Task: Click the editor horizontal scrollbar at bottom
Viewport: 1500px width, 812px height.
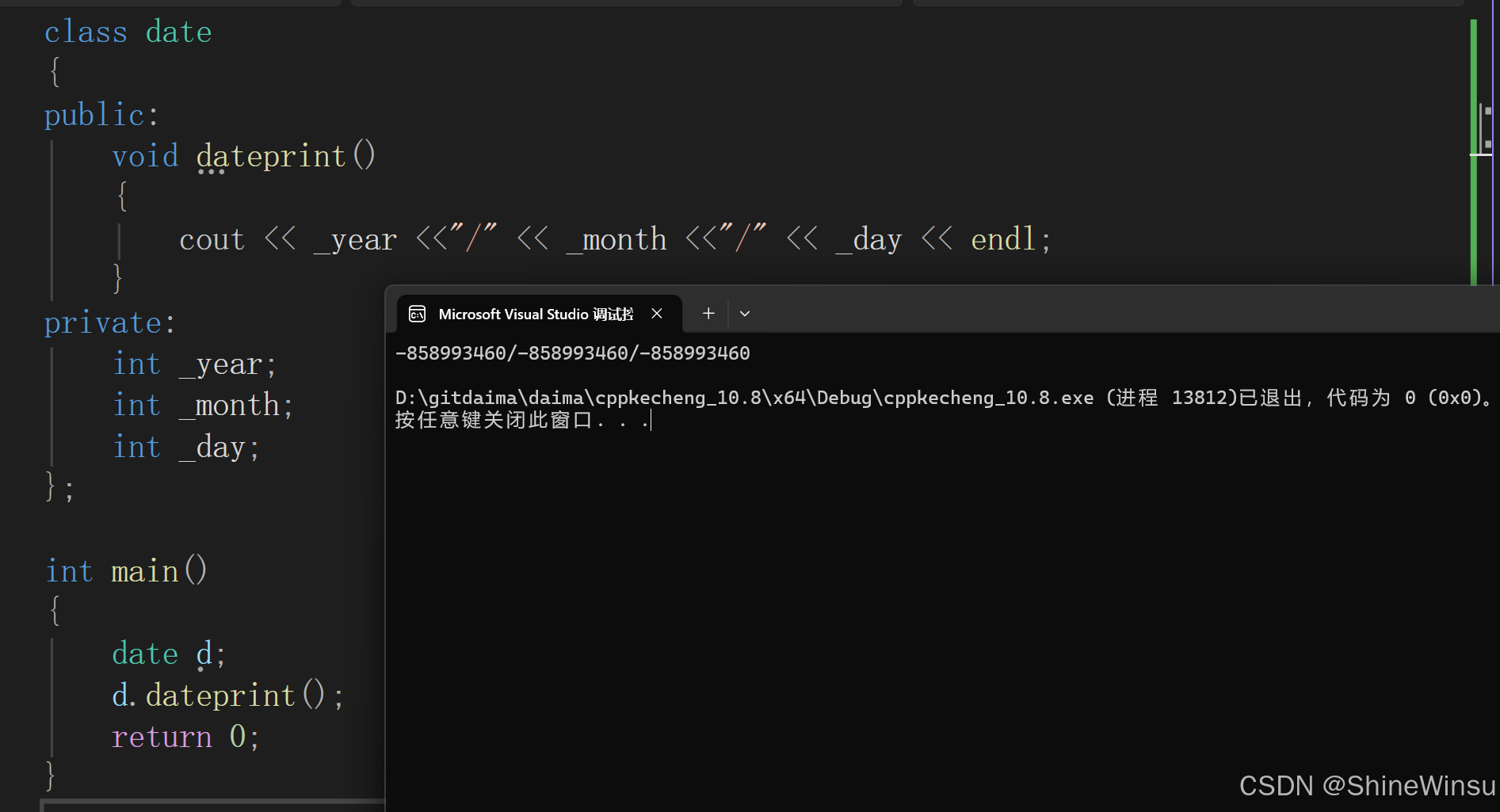Action: pos(212,806)
